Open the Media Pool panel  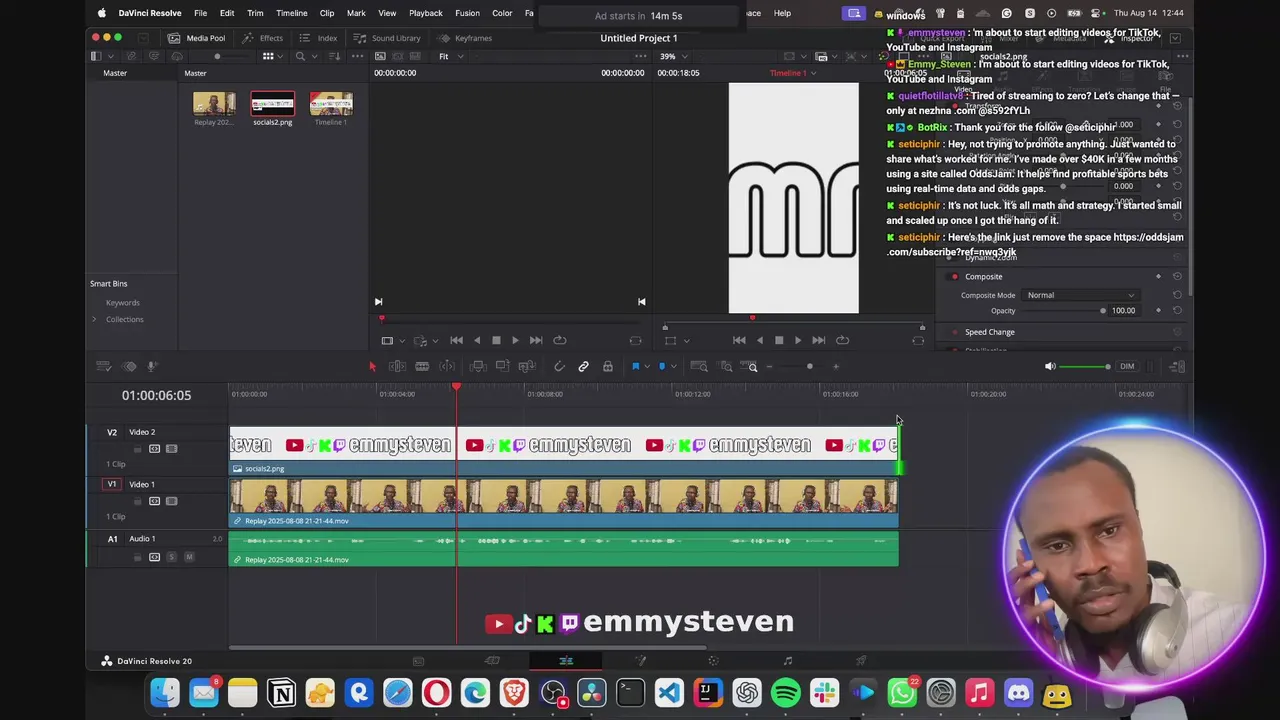pyautogui.click(x=196, y=38)
